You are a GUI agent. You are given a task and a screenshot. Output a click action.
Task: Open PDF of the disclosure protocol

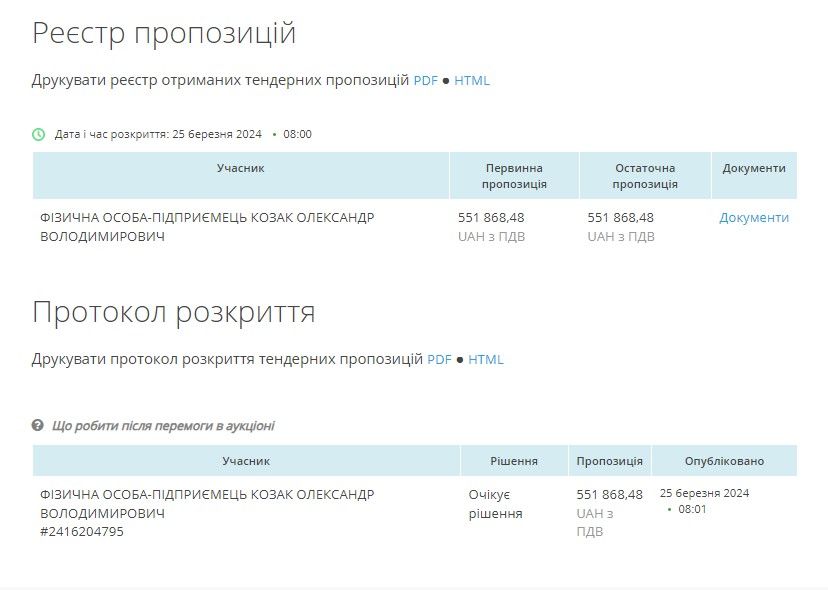coord(440,358)
